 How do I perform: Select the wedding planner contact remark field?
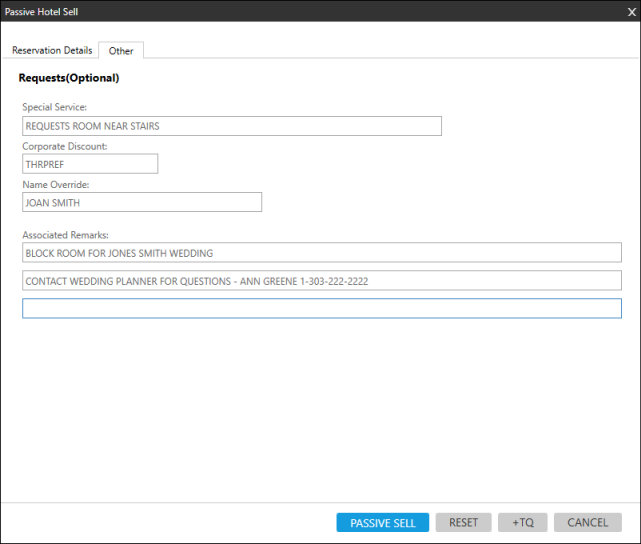321,281
